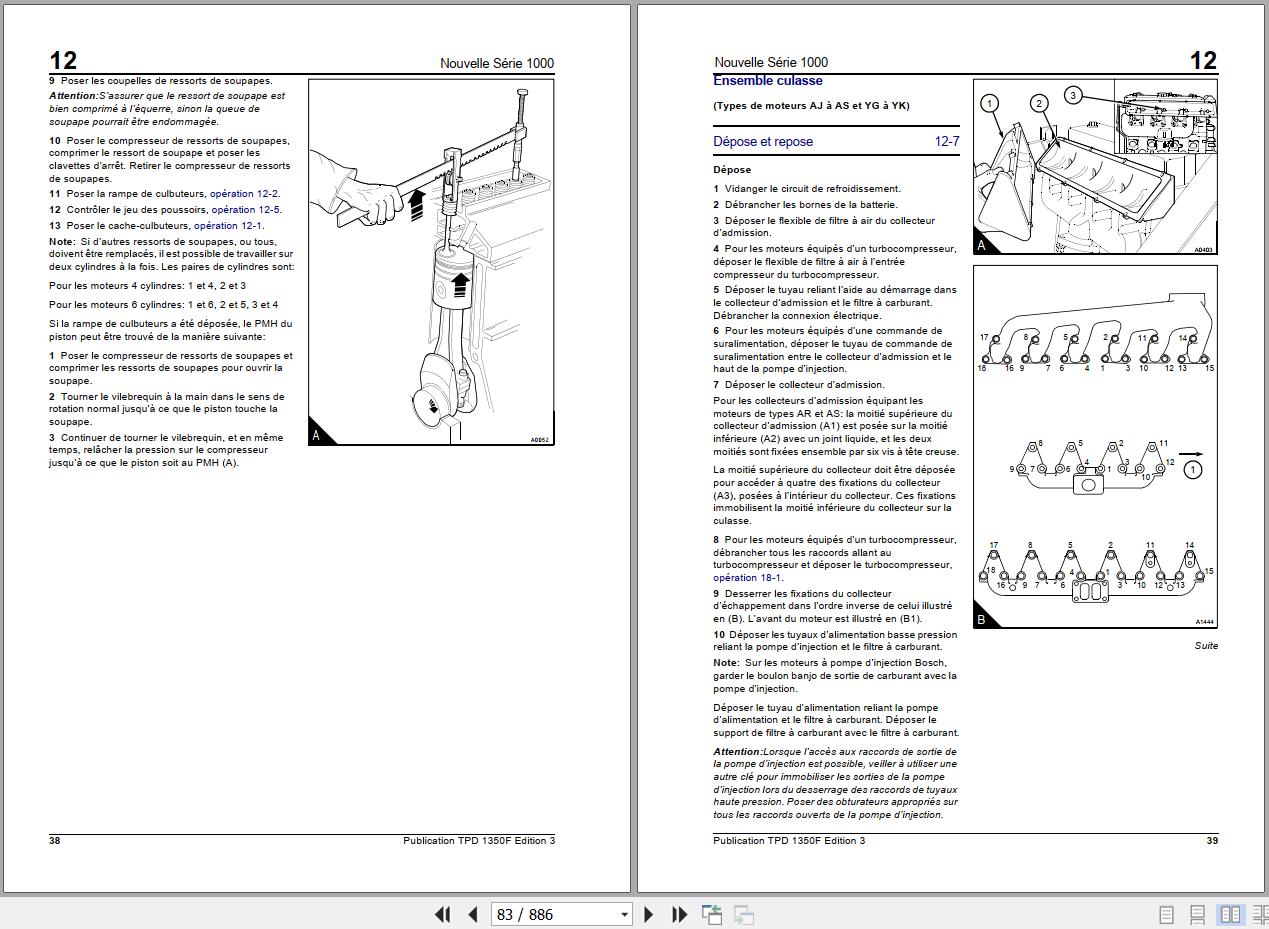Follow the opération 12-1 link
Viewport: 1269px width, 929px height.
(x=228, y=226)
